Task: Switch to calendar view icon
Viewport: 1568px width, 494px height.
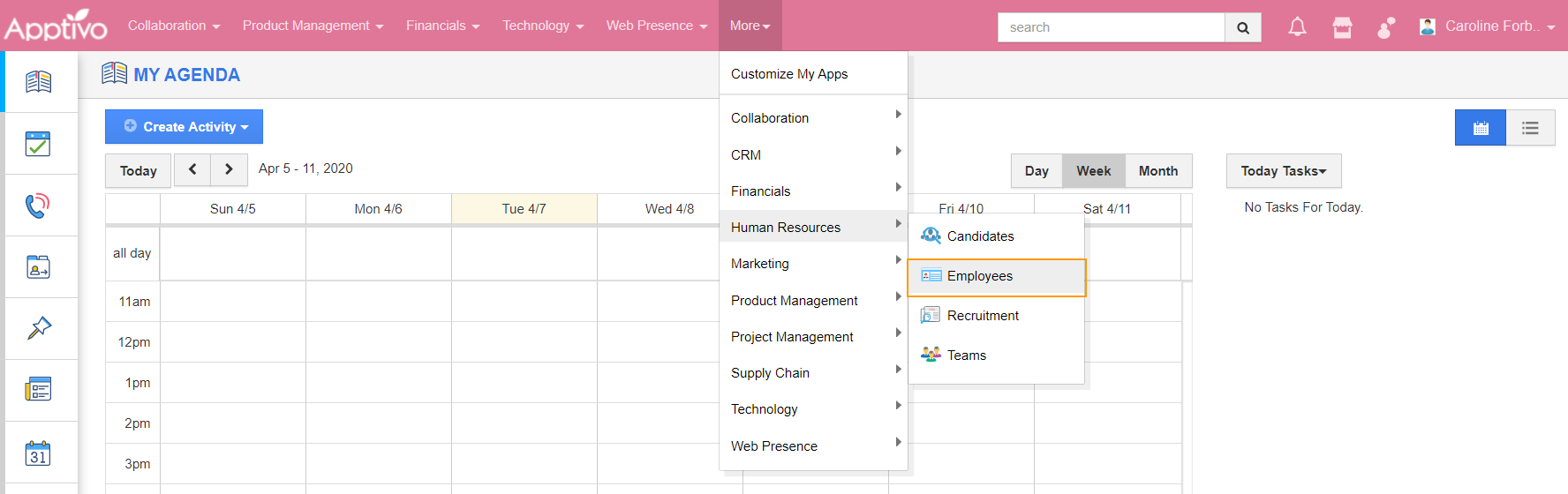Action: pos(1481,128)
